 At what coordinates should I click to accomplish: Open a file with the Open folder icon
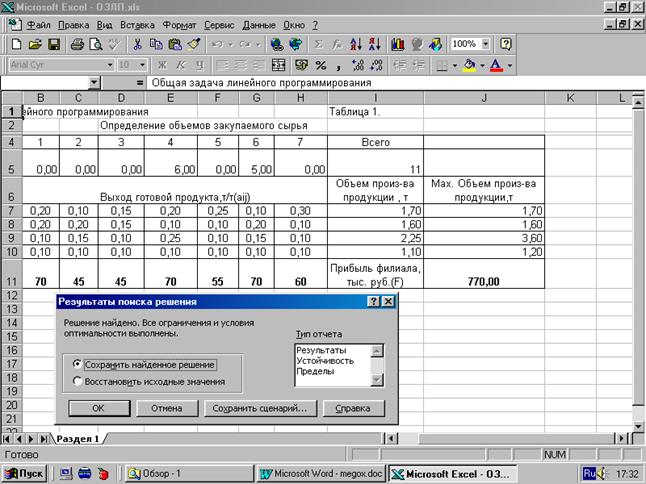(x=35, y=44)
